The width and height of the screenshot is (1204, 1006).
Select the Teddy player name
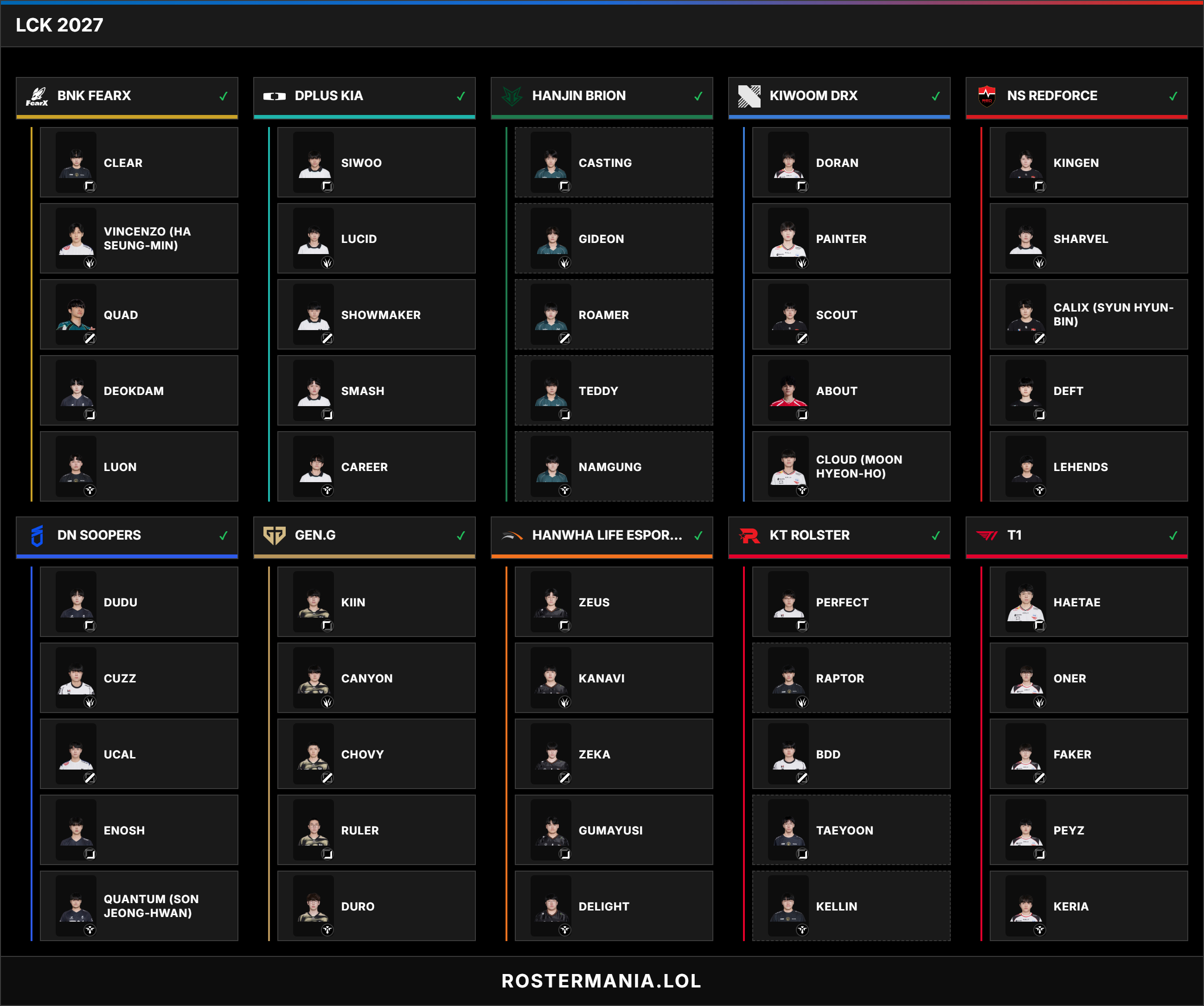pos(598,391)
